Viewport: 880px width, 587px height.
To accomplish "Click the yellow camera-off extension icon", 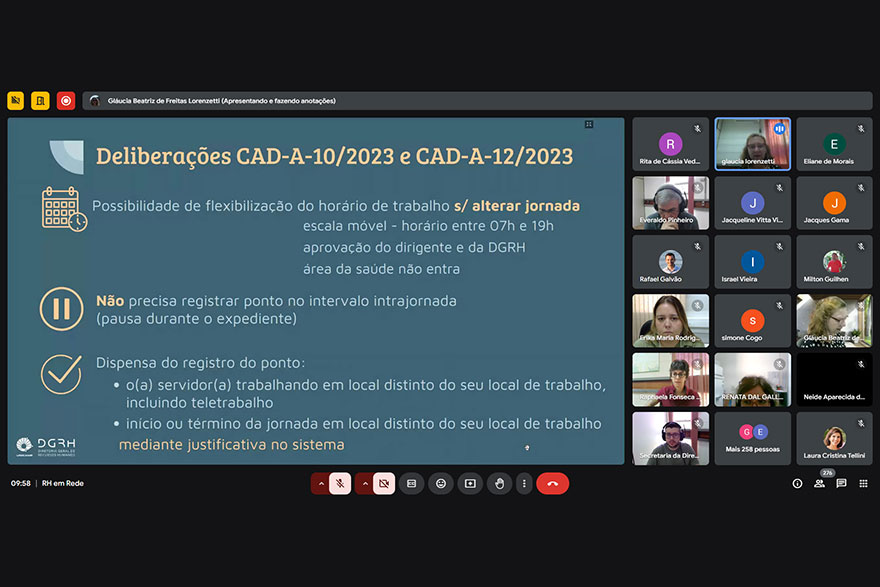I will (16, 100).
